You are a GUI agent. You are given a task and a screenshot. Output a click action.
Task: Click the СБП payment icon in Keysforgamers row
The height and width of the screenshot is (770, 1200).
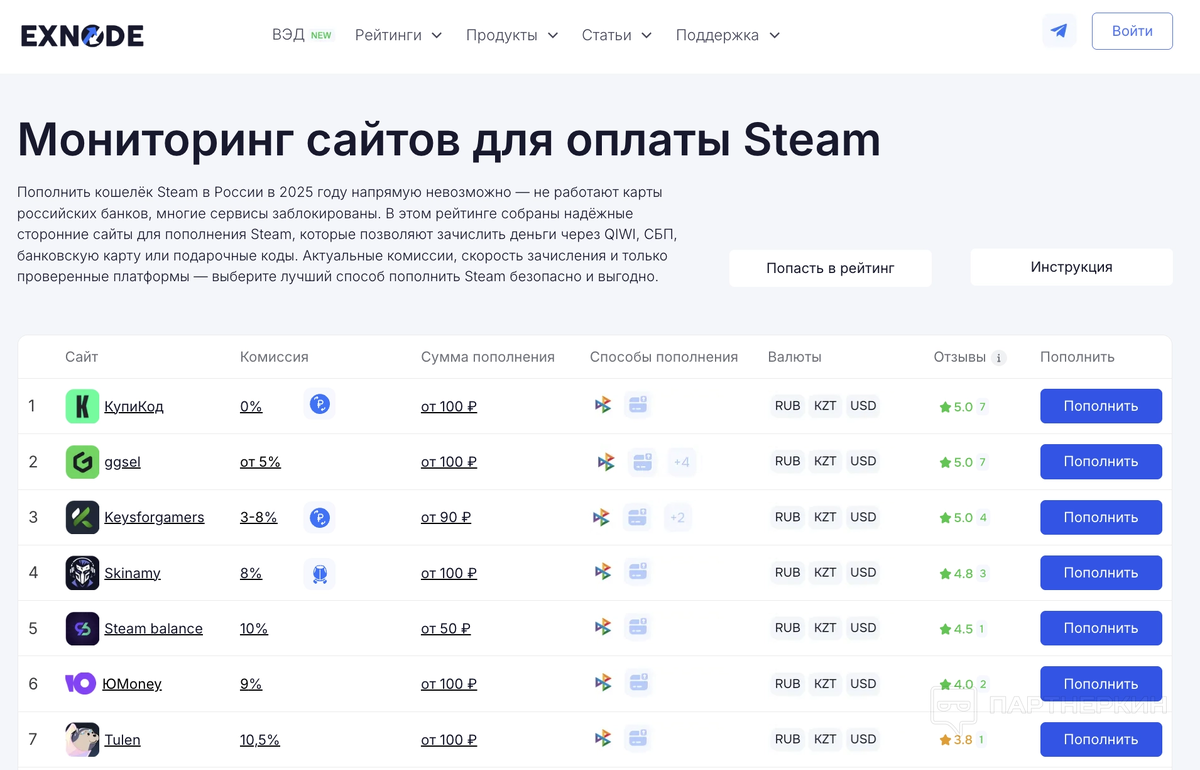pos(600,517)
